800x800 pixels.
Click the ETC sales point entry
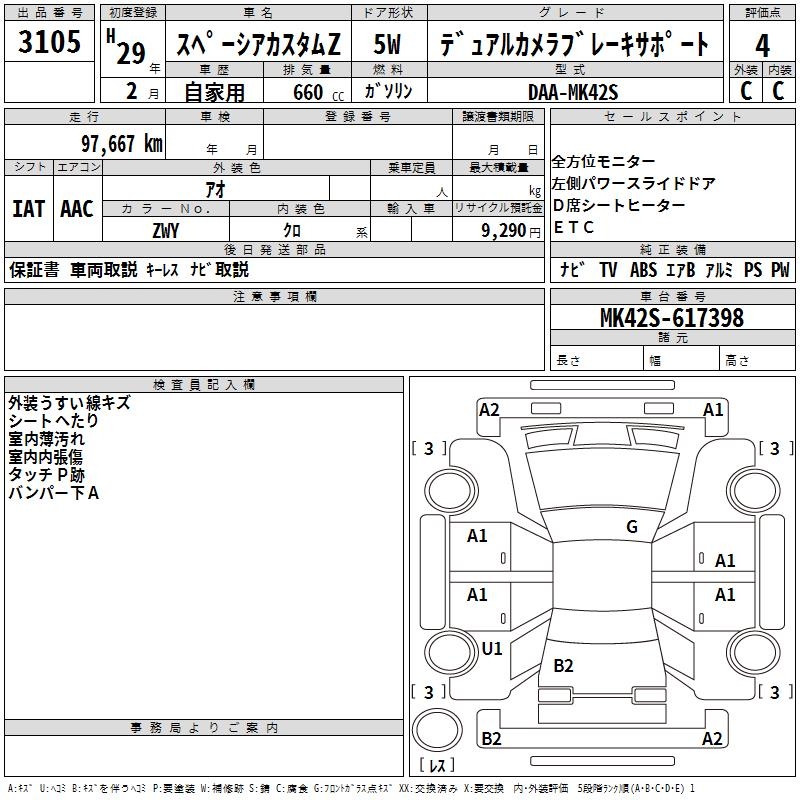point(574,227)
